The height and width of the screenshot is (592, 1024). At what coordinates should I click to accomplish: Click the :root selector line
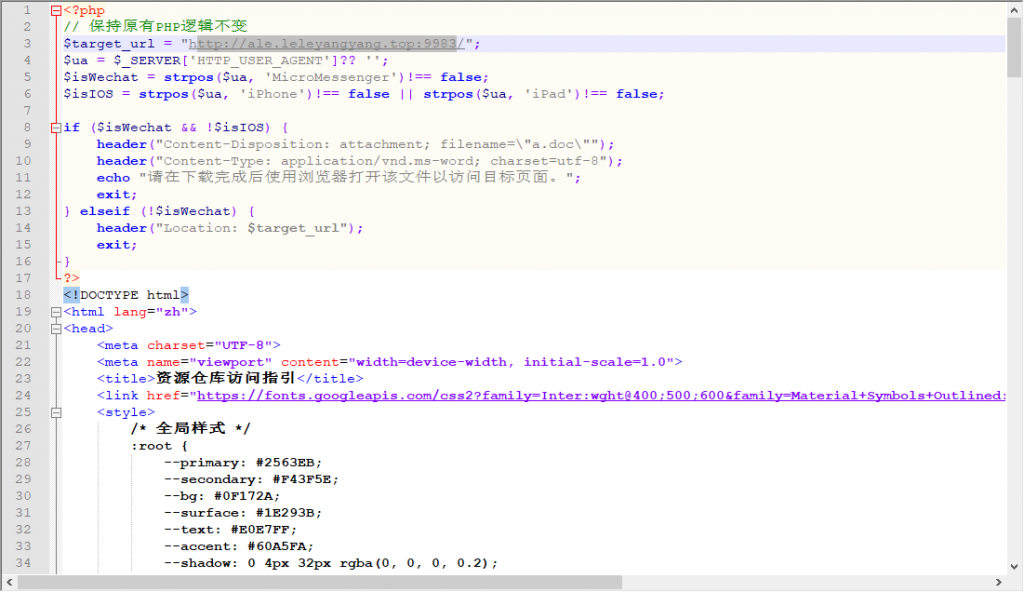pyautogui.click(x=159, y=446)
